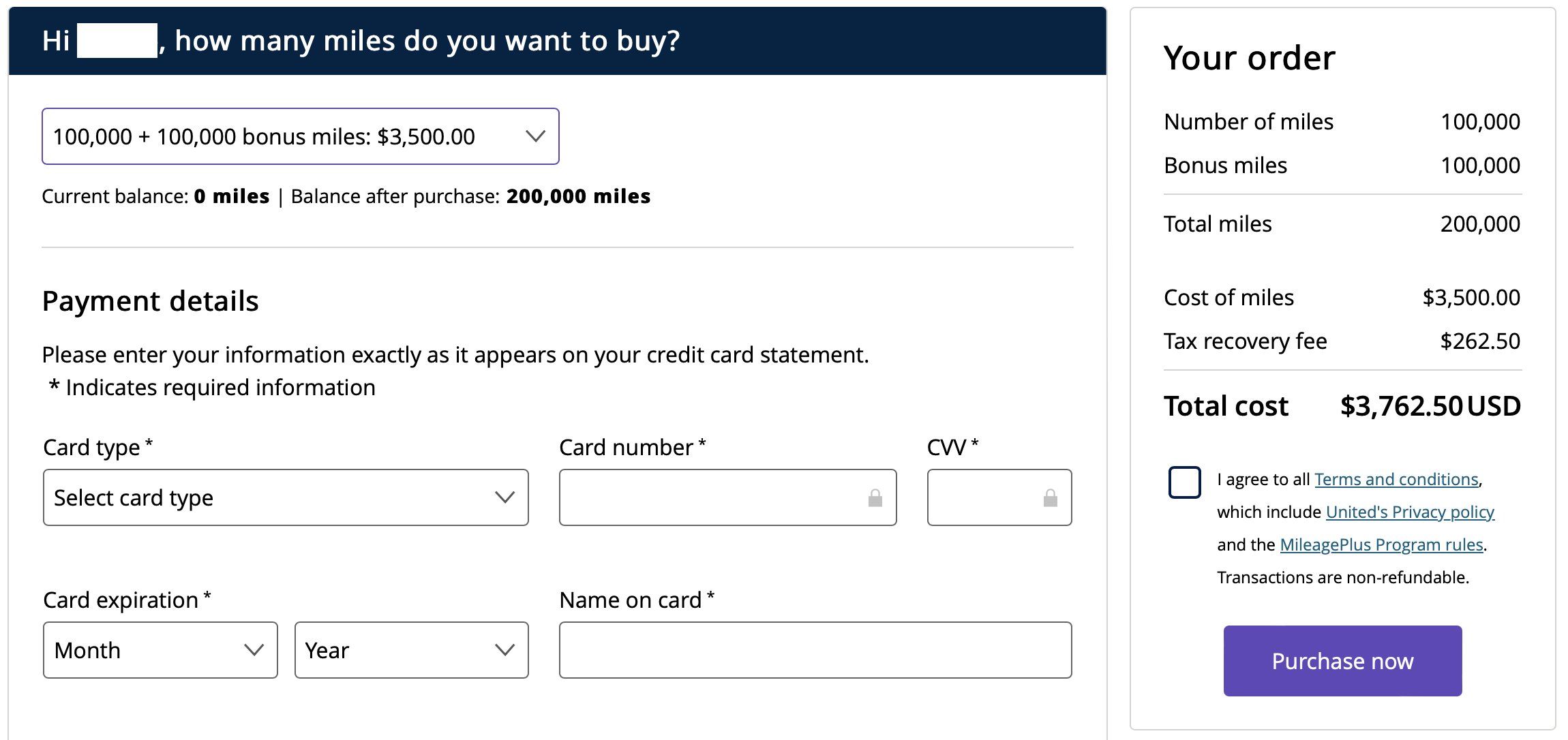Screen dimensions: 1568x740
Task: Open the Terms and conditions link
Action: pos(1396,480)
